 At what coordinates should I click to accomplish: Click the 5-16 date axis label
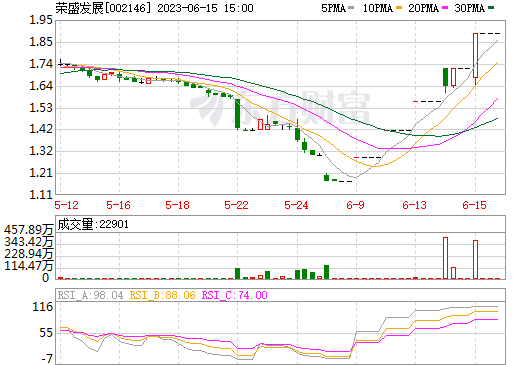pyautogui.click(x=118, y=205)
